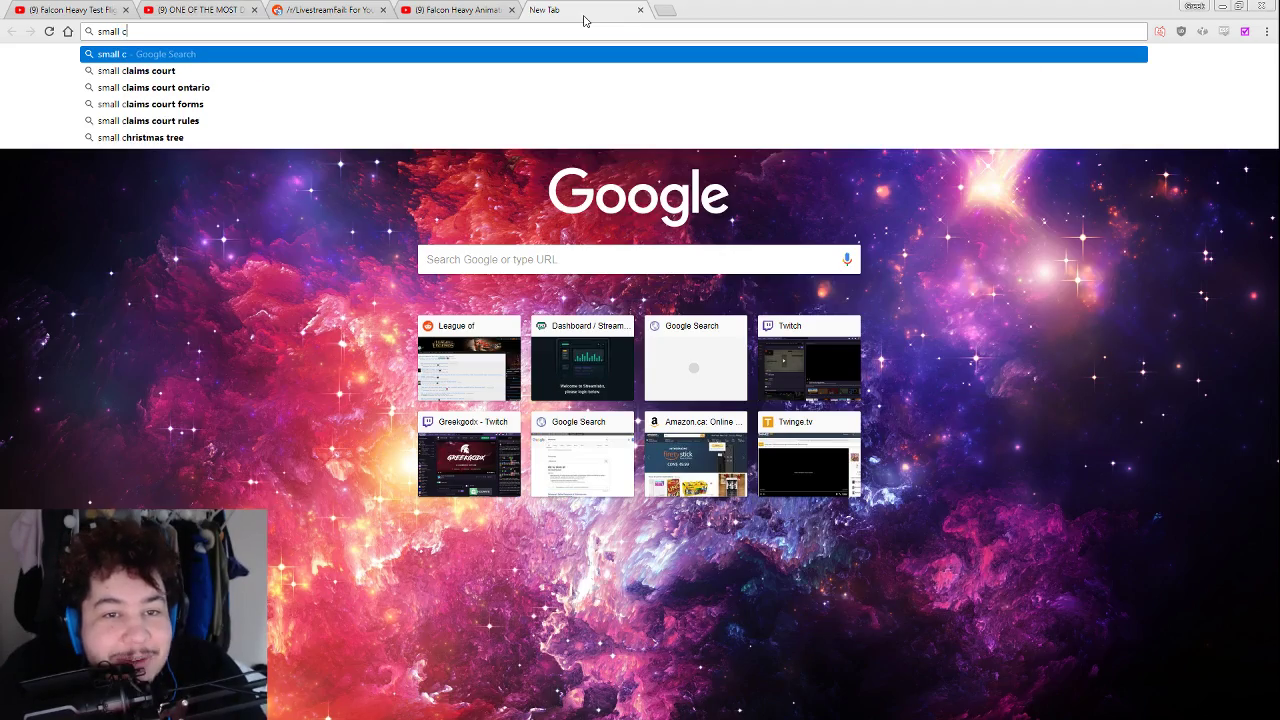The image size is (1280, 720).
Task: Reload the page with the refresh icon
Action: click(x=49, y=31)
